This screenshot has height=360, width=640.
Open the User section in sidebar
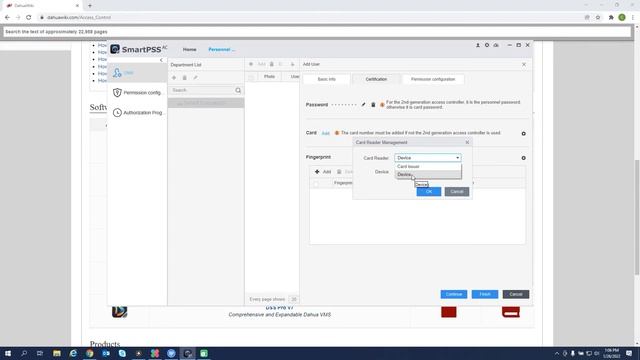point(137,73)
